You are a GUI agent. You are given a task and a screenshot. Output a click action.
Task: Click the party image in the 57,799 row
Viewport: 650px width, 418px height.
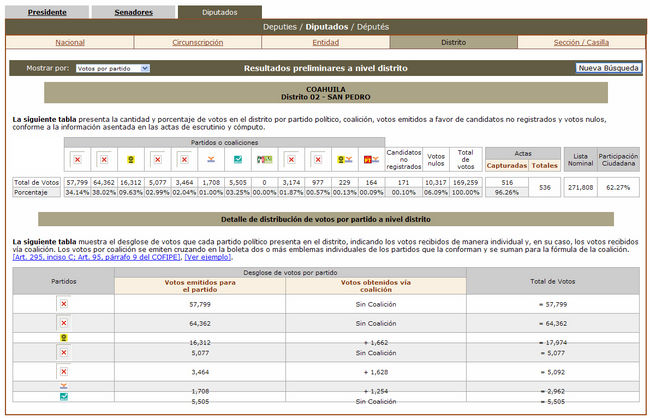pos(64,301)
